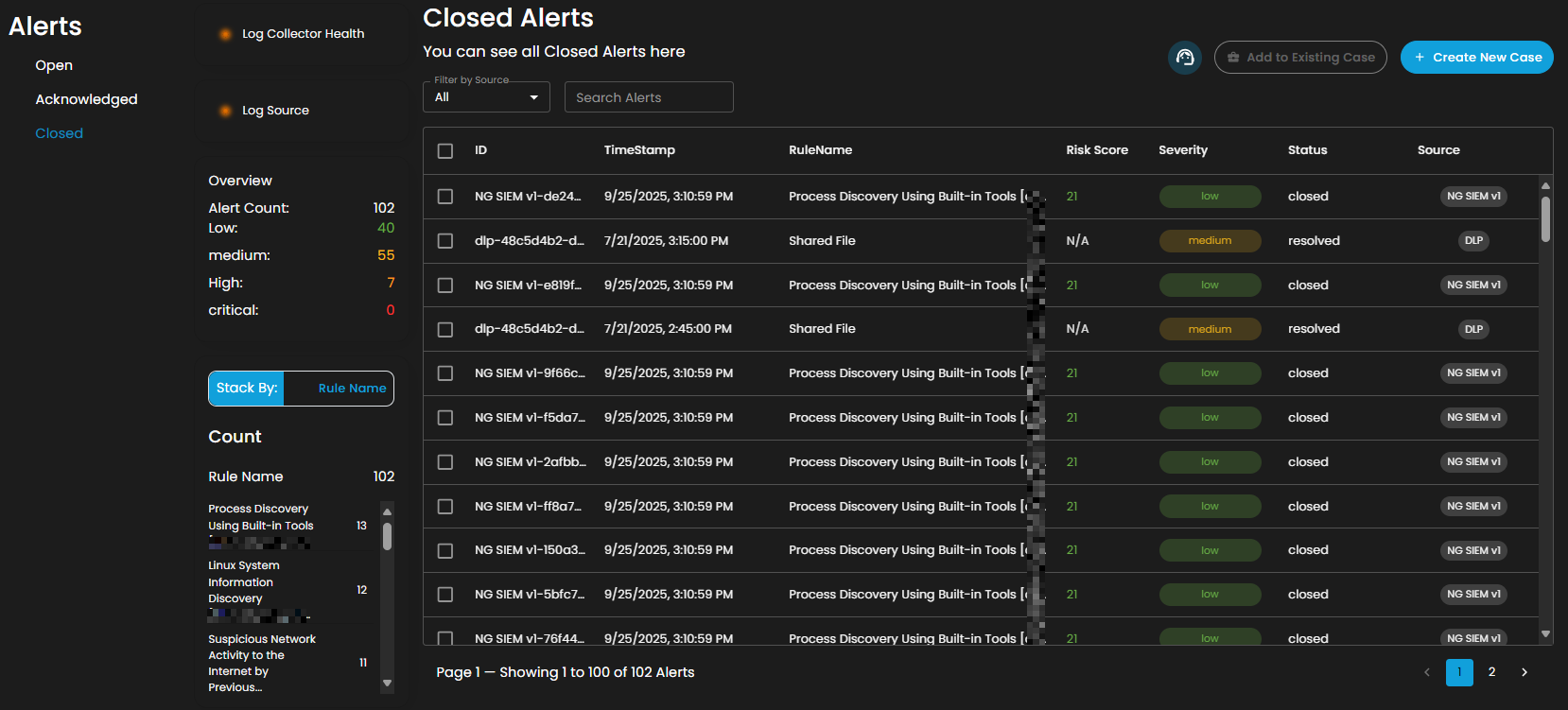This screenshot has height=710, width=1568.
Task: Sort by the Severity column header
Action: click(1182, 150)
